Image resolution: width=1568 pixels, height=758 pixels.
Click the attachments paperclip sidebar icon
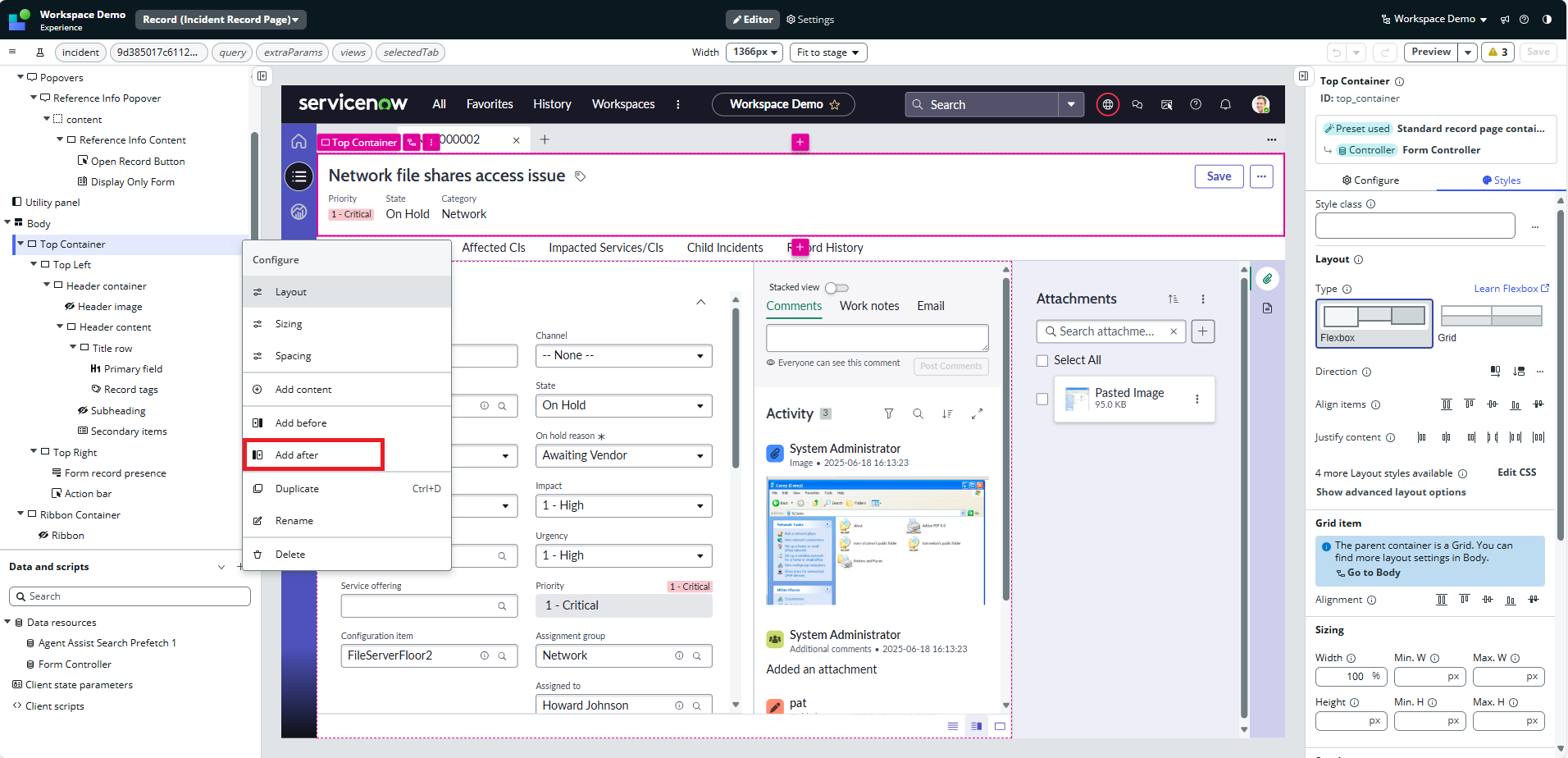pos(1267,279)
